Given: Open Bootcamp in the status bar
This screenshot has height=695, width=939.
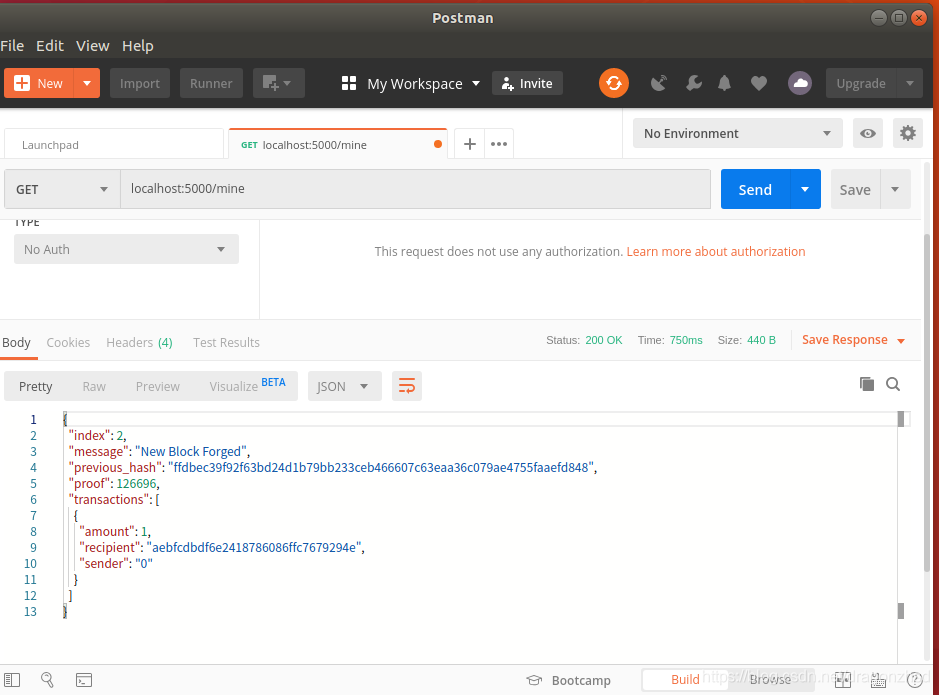Looking at the screenshot, I should point(568,681).
